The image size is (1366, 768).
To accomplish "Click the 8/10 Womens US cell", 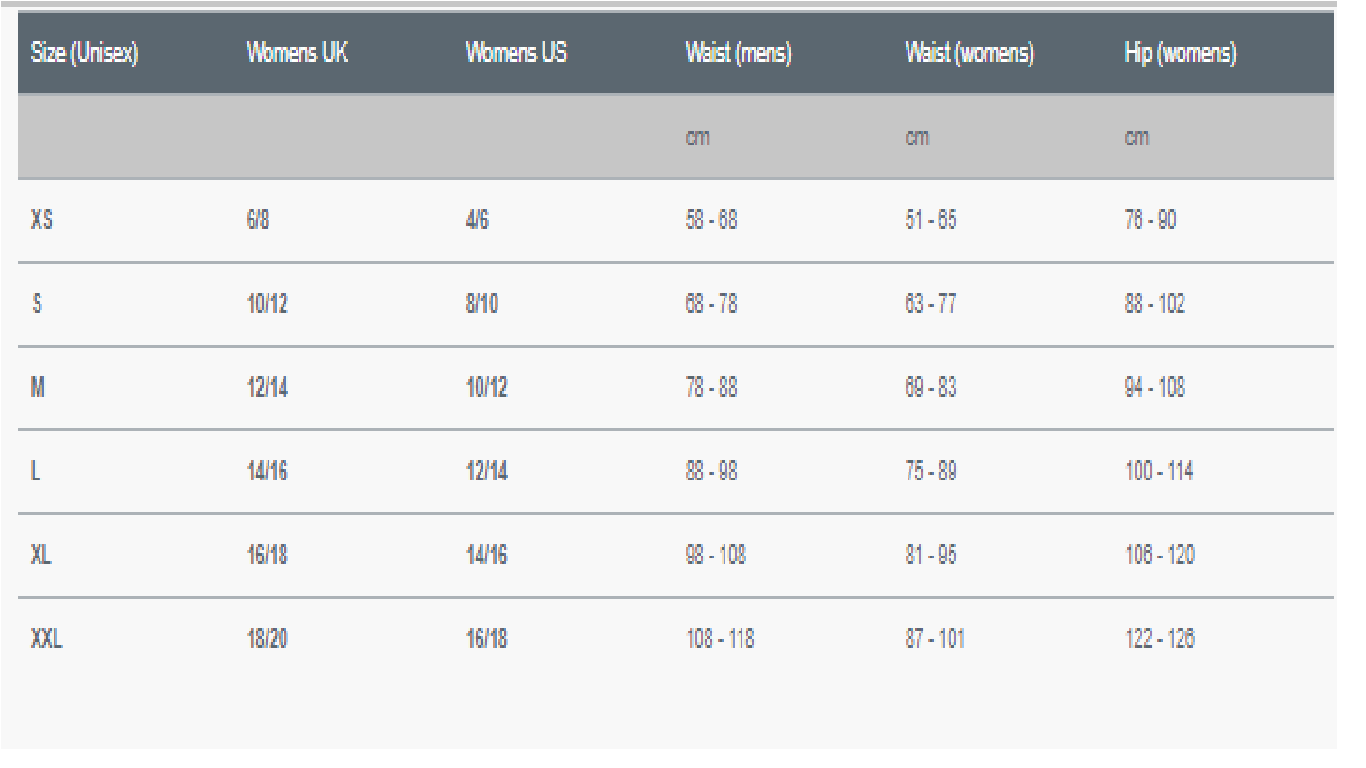I will tap(482, 305).
